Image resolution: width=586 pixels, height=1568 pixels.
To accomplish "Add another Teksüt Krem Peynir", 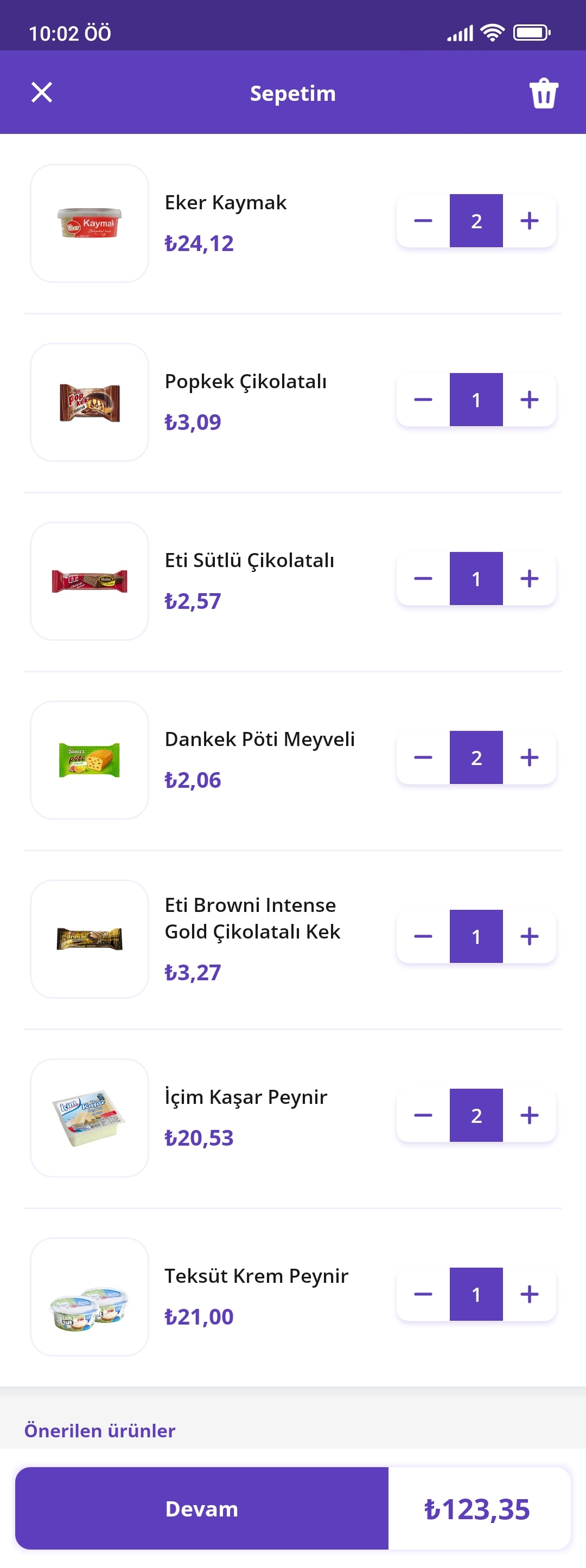I will [x=530, y=1295].
